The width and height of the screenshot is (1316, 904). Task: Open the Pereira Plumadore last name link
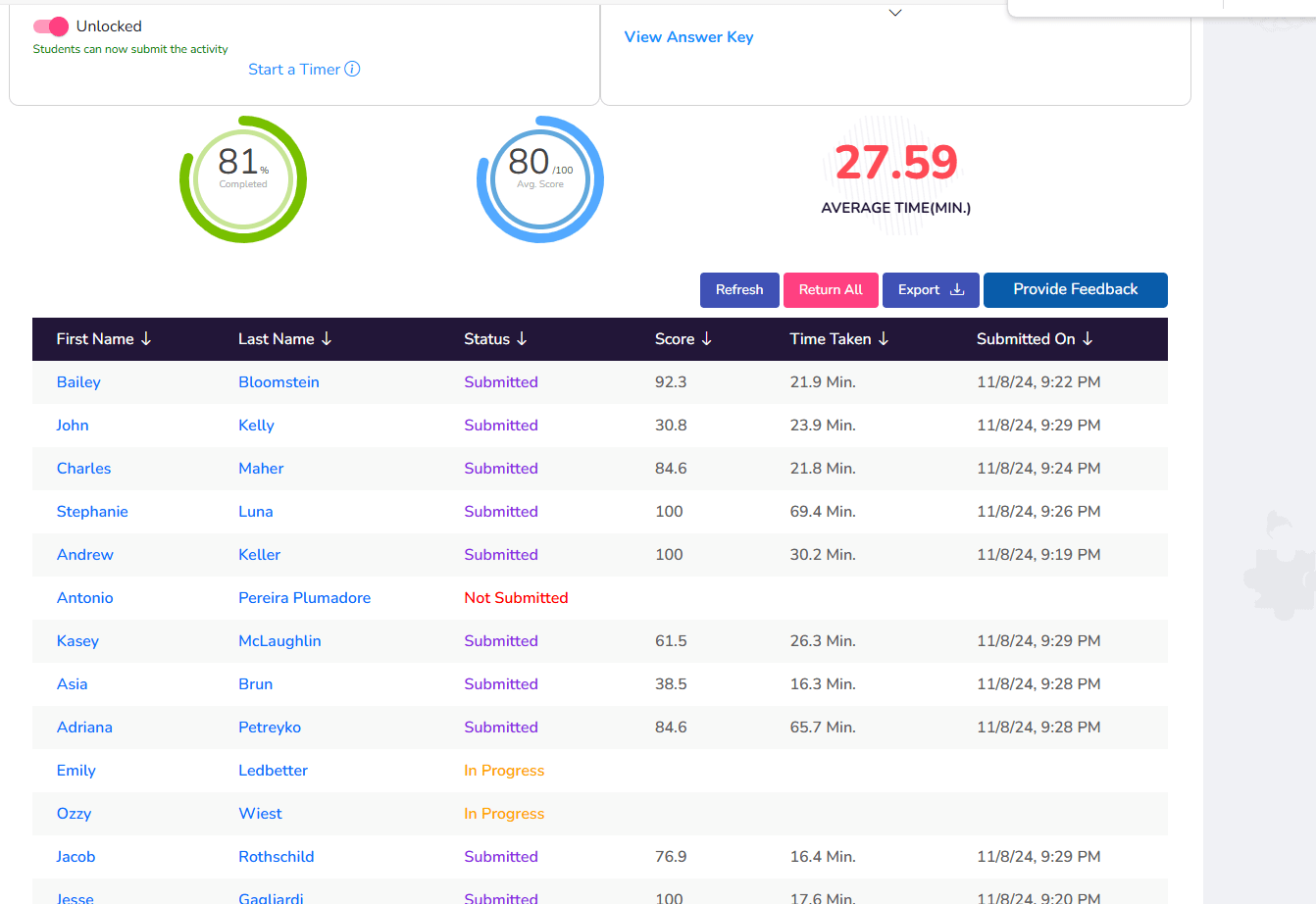[304, 598]
